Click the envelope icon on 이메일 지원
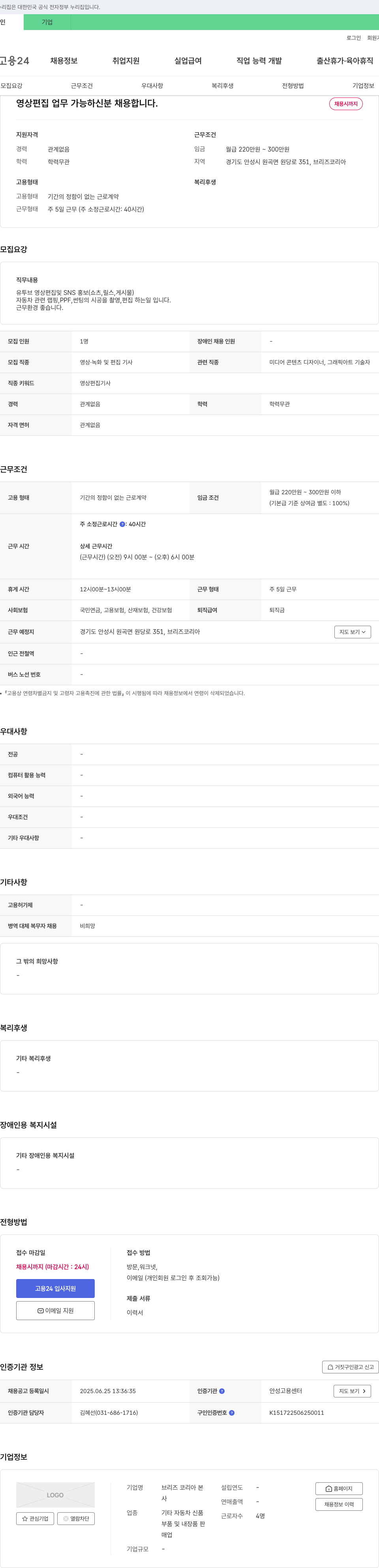The image size is (379, 1568). pos(40,1311)
